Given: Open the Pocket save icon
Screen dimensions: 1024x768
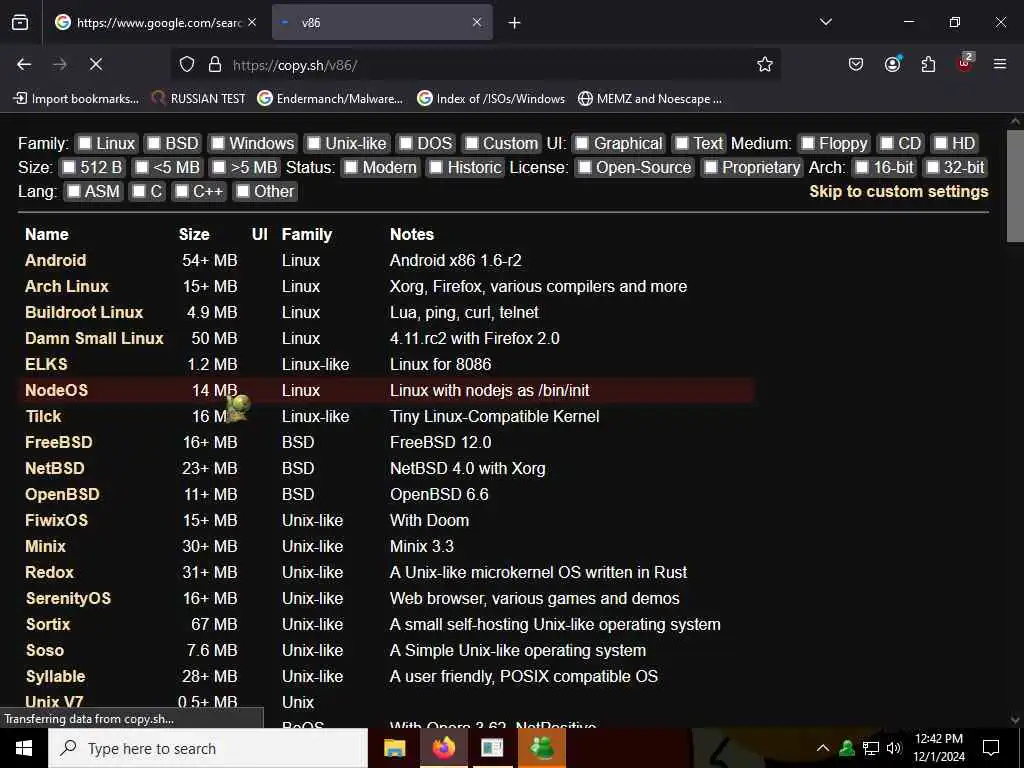Looking at the screenshot, I should [x=856, y=64].
